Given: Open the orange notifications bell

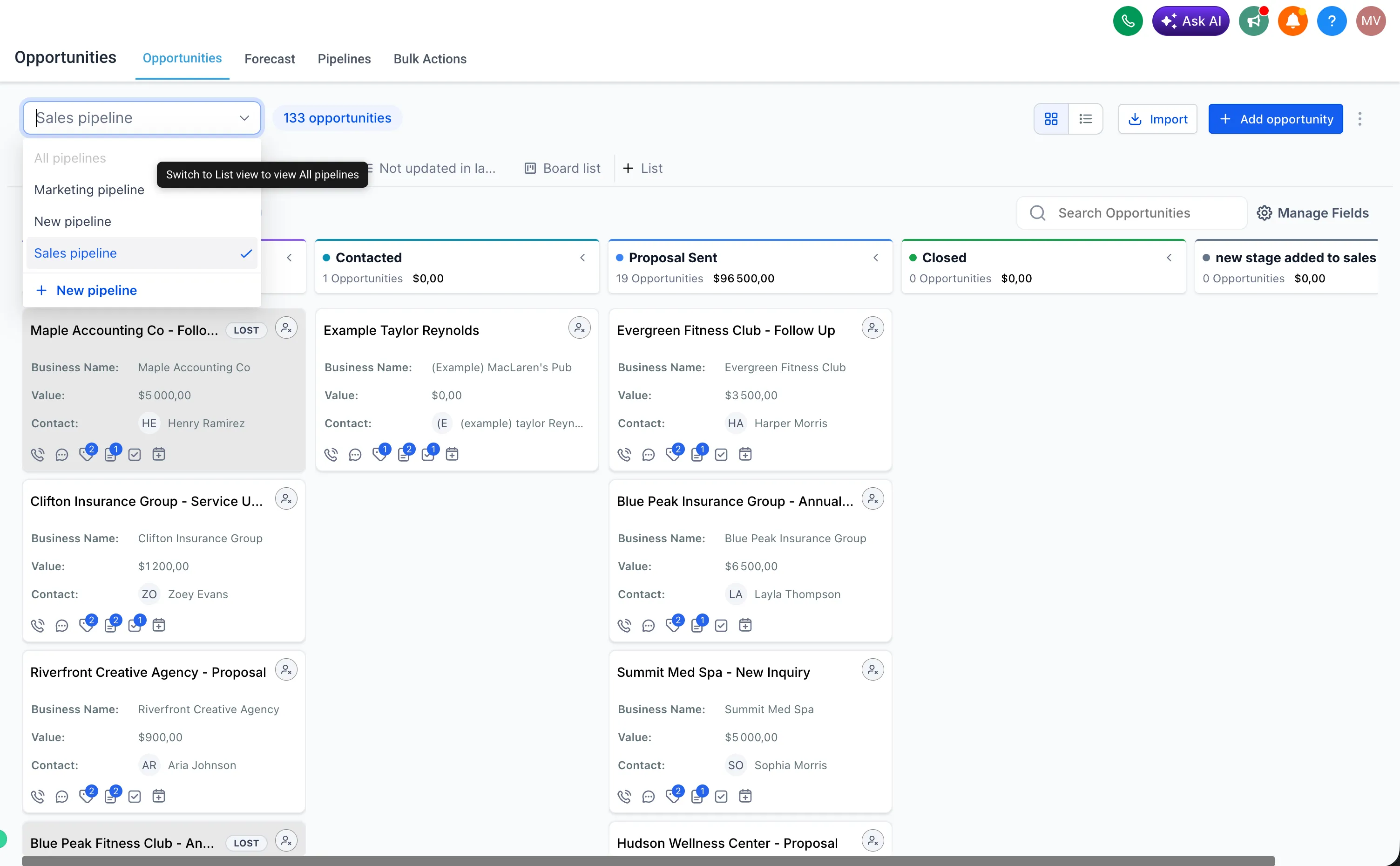Looking at the screenshot, I should click(1292, 21).
